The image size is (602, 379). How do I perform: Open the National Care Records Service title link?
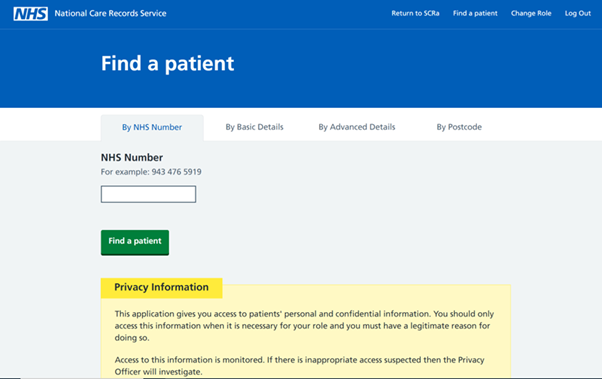[x=110, y=13]
